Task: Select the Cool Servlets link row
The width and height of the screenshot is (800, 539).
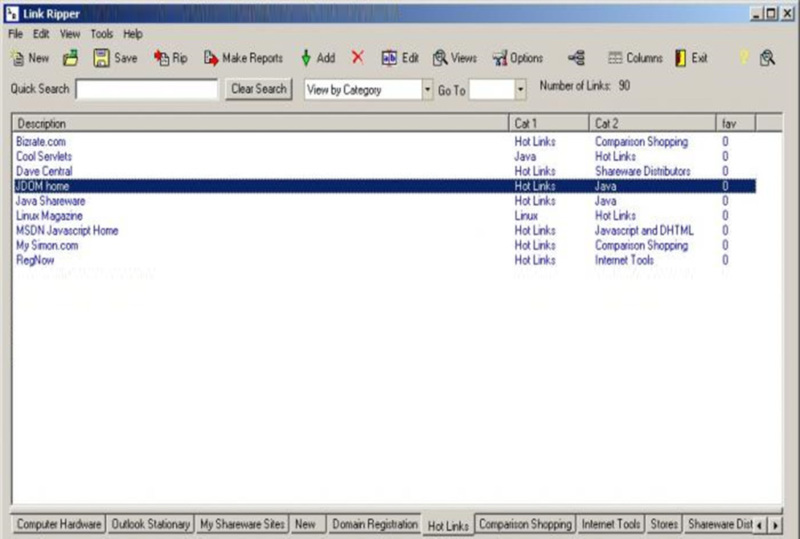Action: (x=385, y=157)
